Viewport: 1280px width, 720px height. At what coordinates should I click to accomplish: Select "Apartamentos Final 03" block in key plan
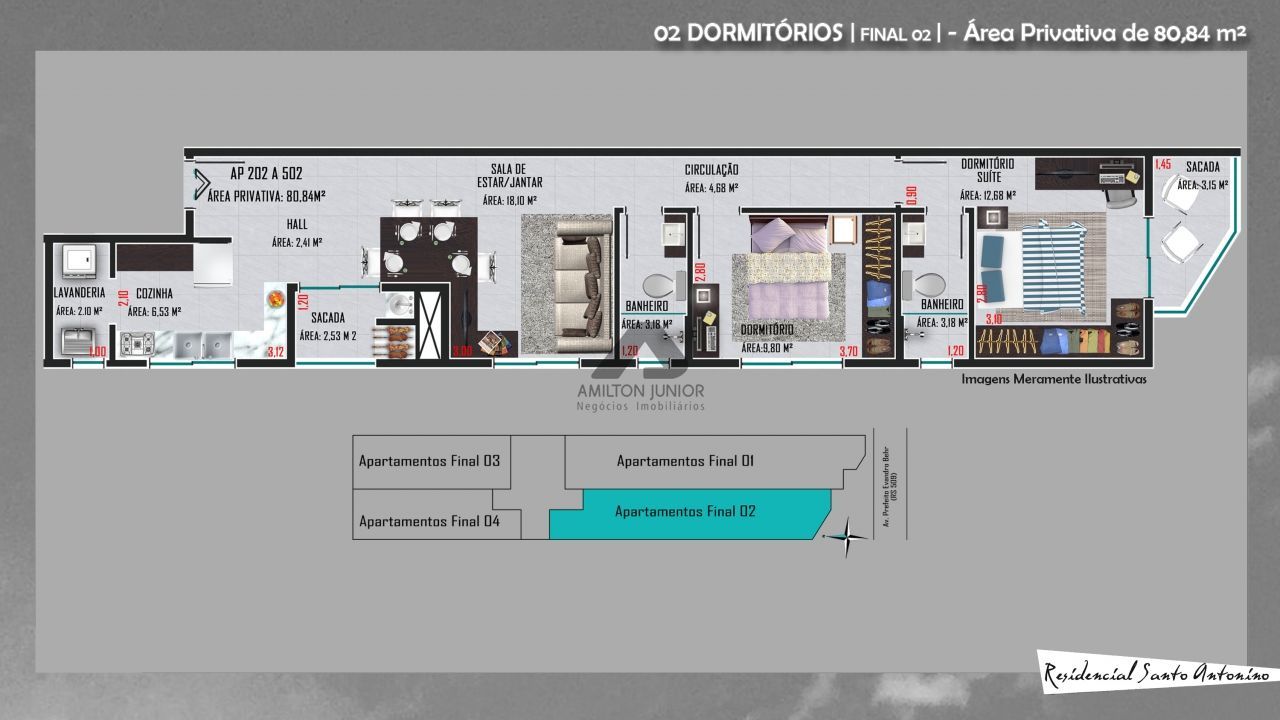coord(430,461)
